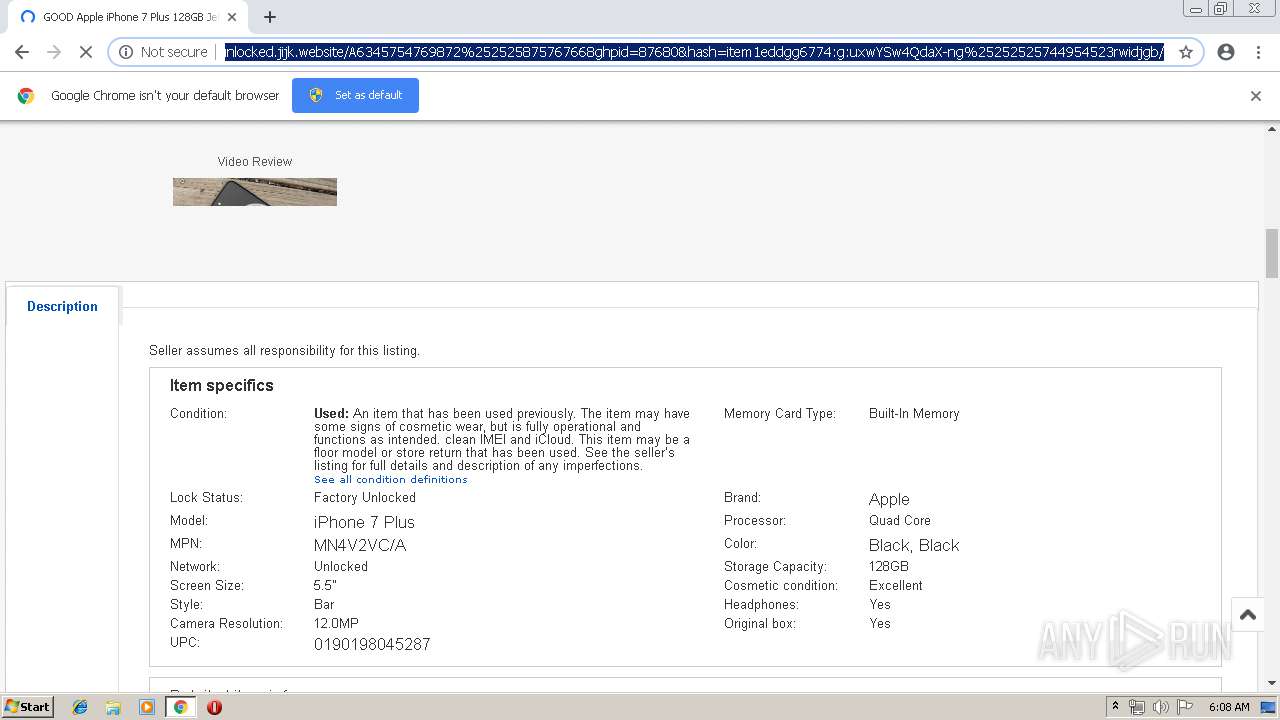Viewport: 1280px width, 720px height.
Task: Click the 5.5" screen size value
Action: pos(325,585)
